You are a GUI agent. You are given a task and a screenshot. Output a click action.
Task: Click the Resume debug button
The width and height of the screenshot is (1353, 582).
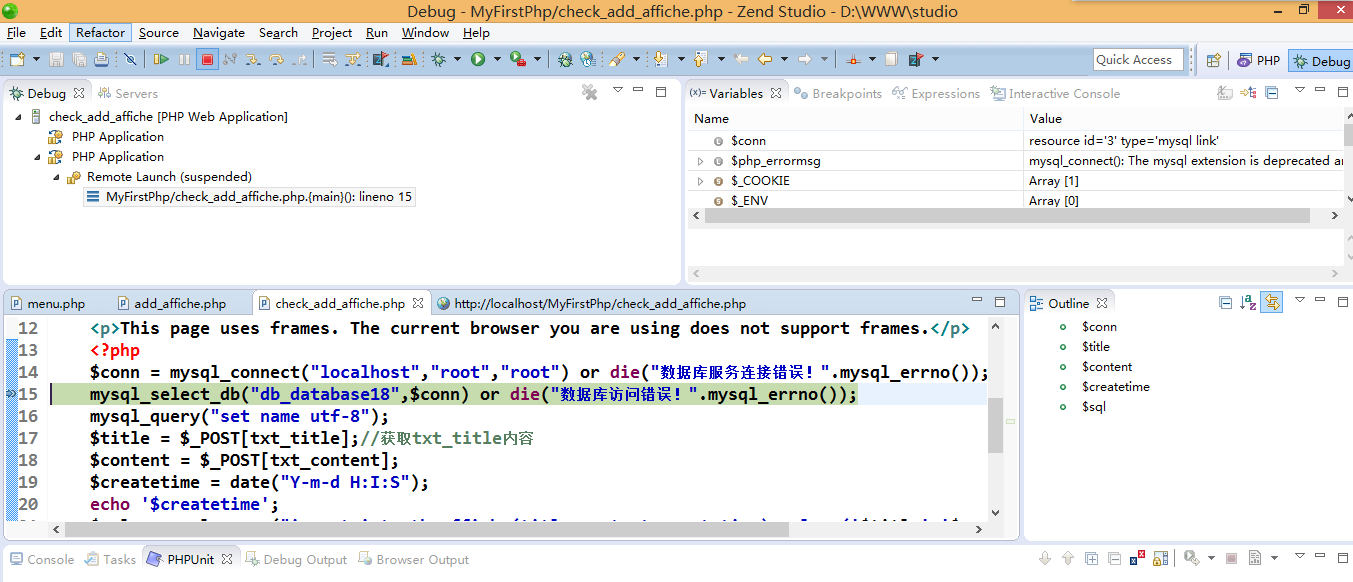pyautogui.click(x=161, y=60)
